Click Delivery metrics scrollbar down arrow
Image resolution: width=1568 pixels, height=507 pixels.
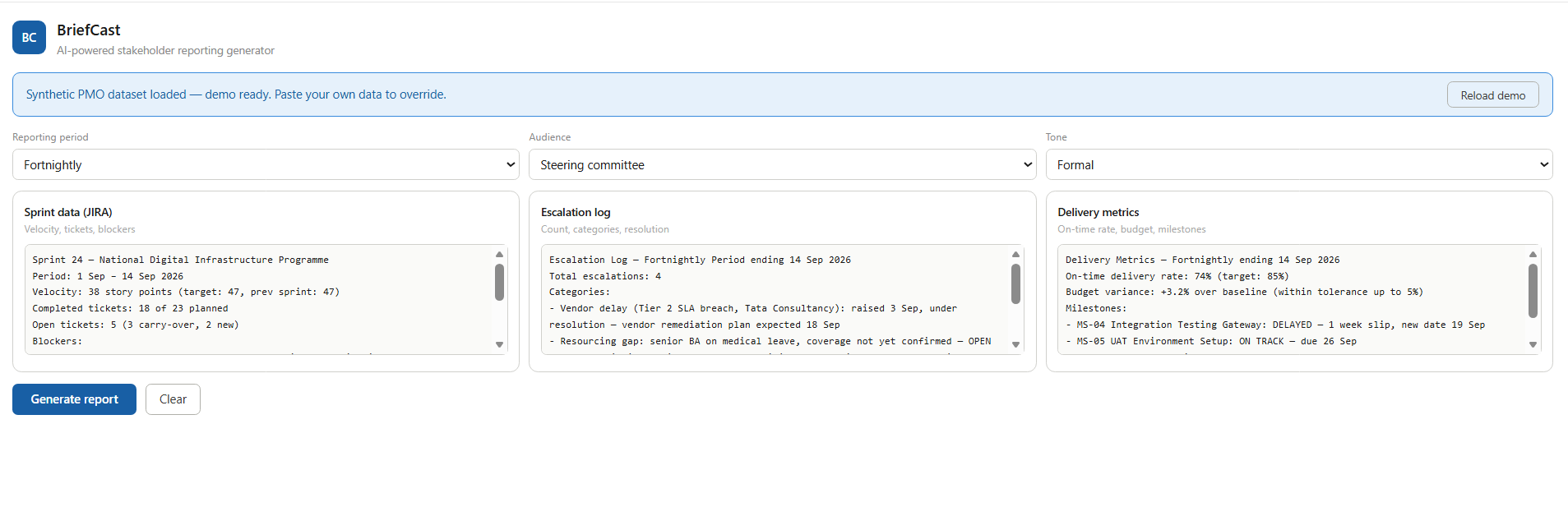[x=1533, y=345]
